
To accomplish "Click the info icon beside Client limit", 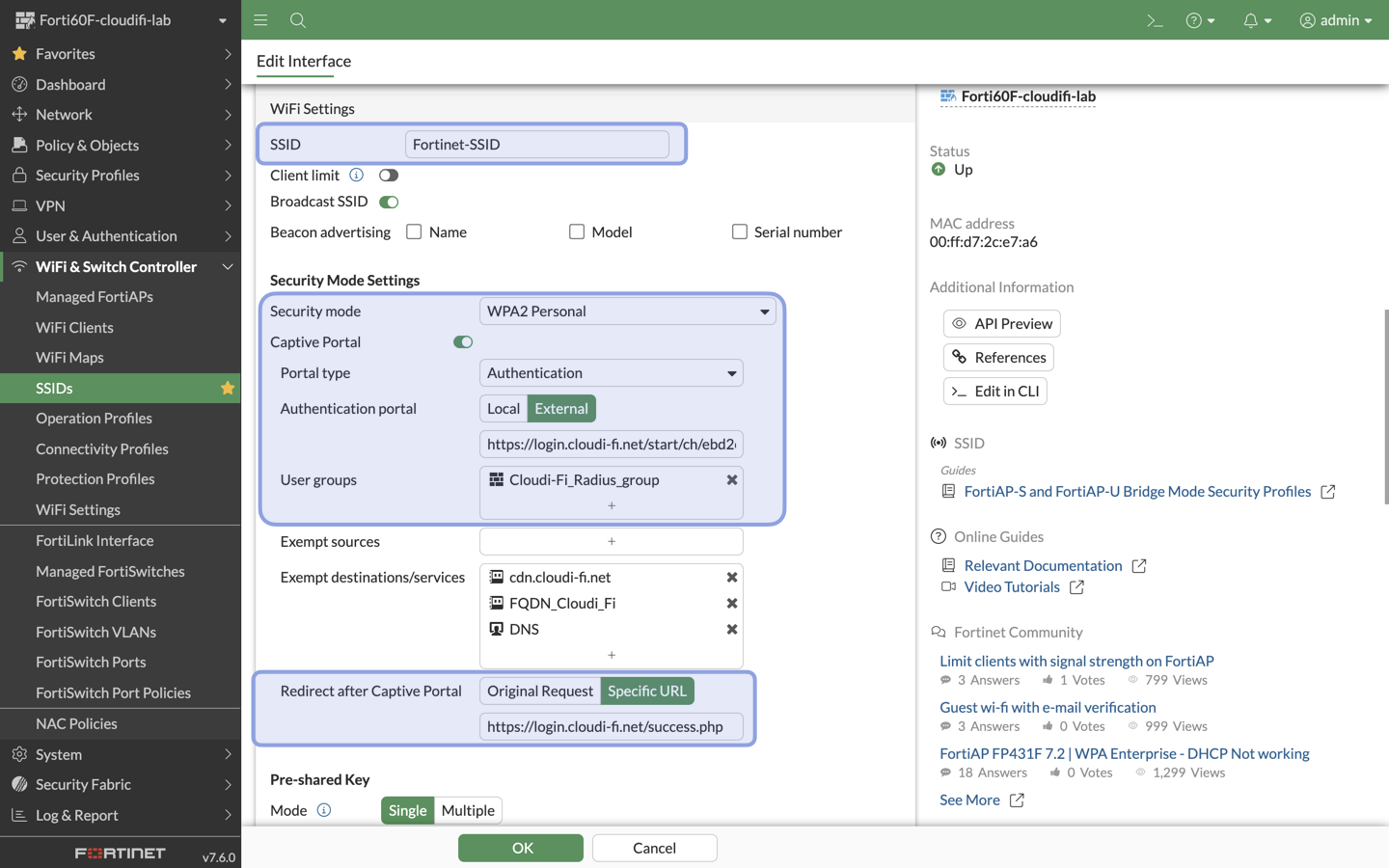I will coord(356,175).
